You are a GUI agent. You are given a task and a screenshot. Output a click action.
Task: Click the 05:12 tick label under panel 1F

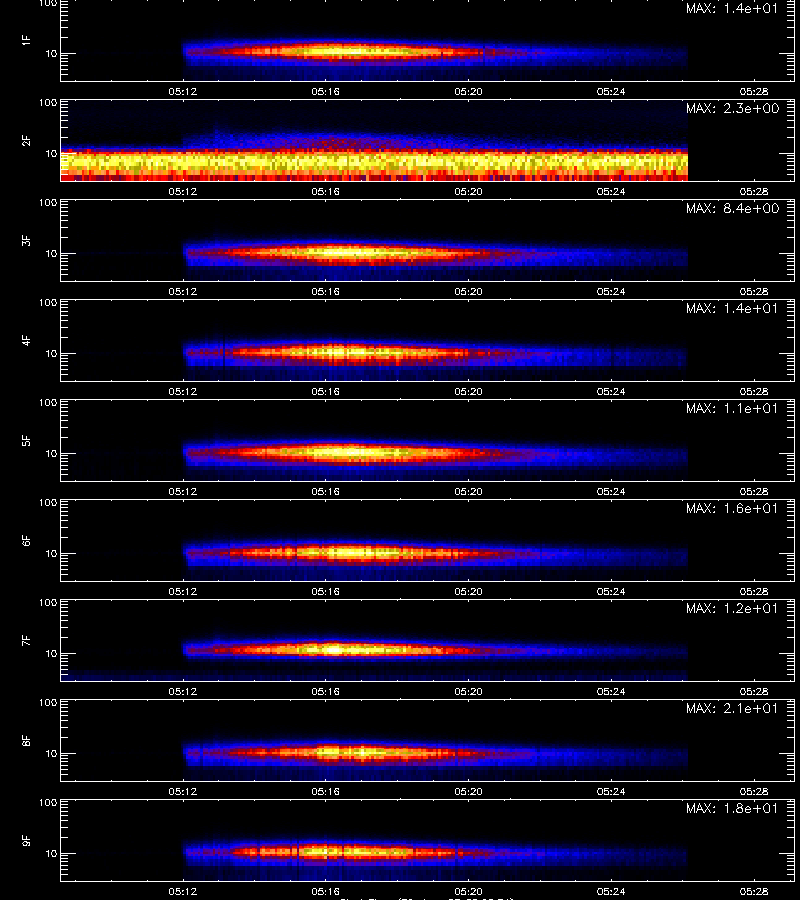182,92
